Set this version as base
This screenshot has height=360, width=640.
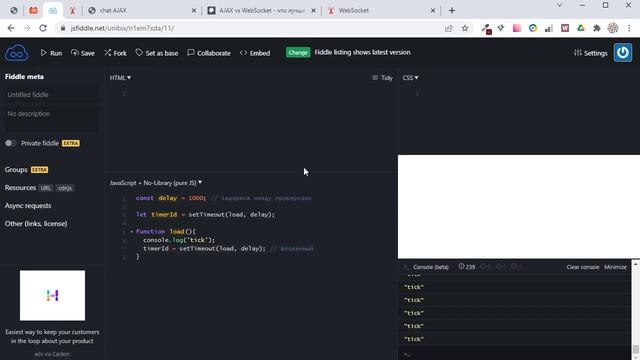157,53
